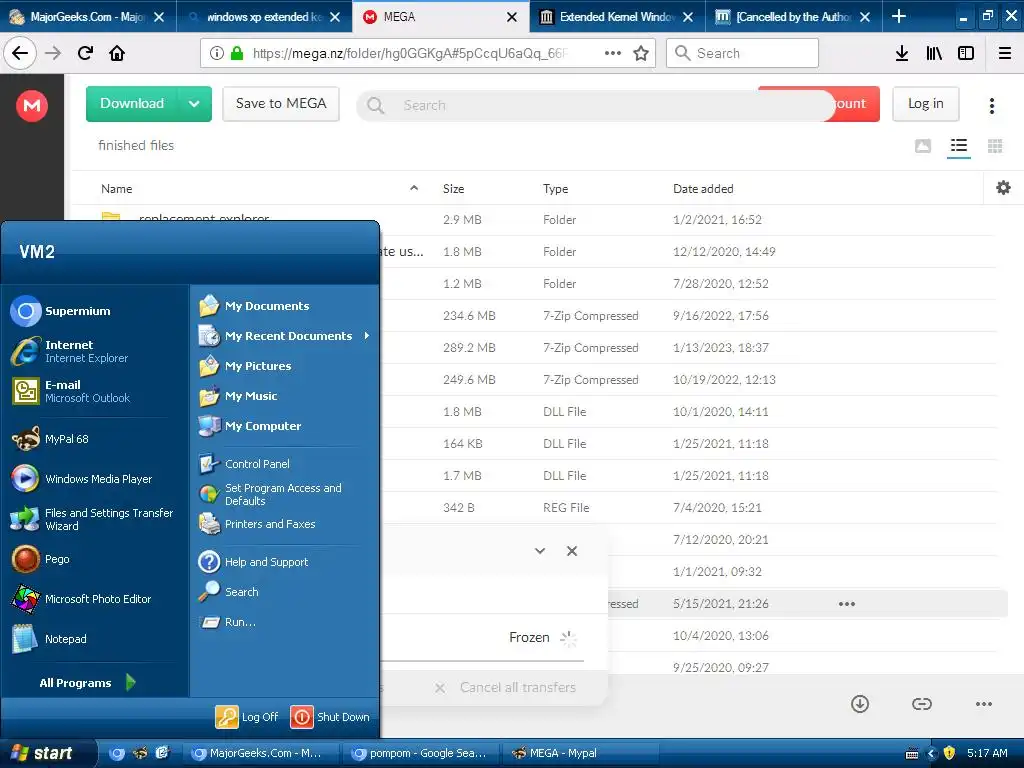Close the transfers panel with X
Screen dimensions: 1024x768
pyautogui.click(x=571, y=551)
